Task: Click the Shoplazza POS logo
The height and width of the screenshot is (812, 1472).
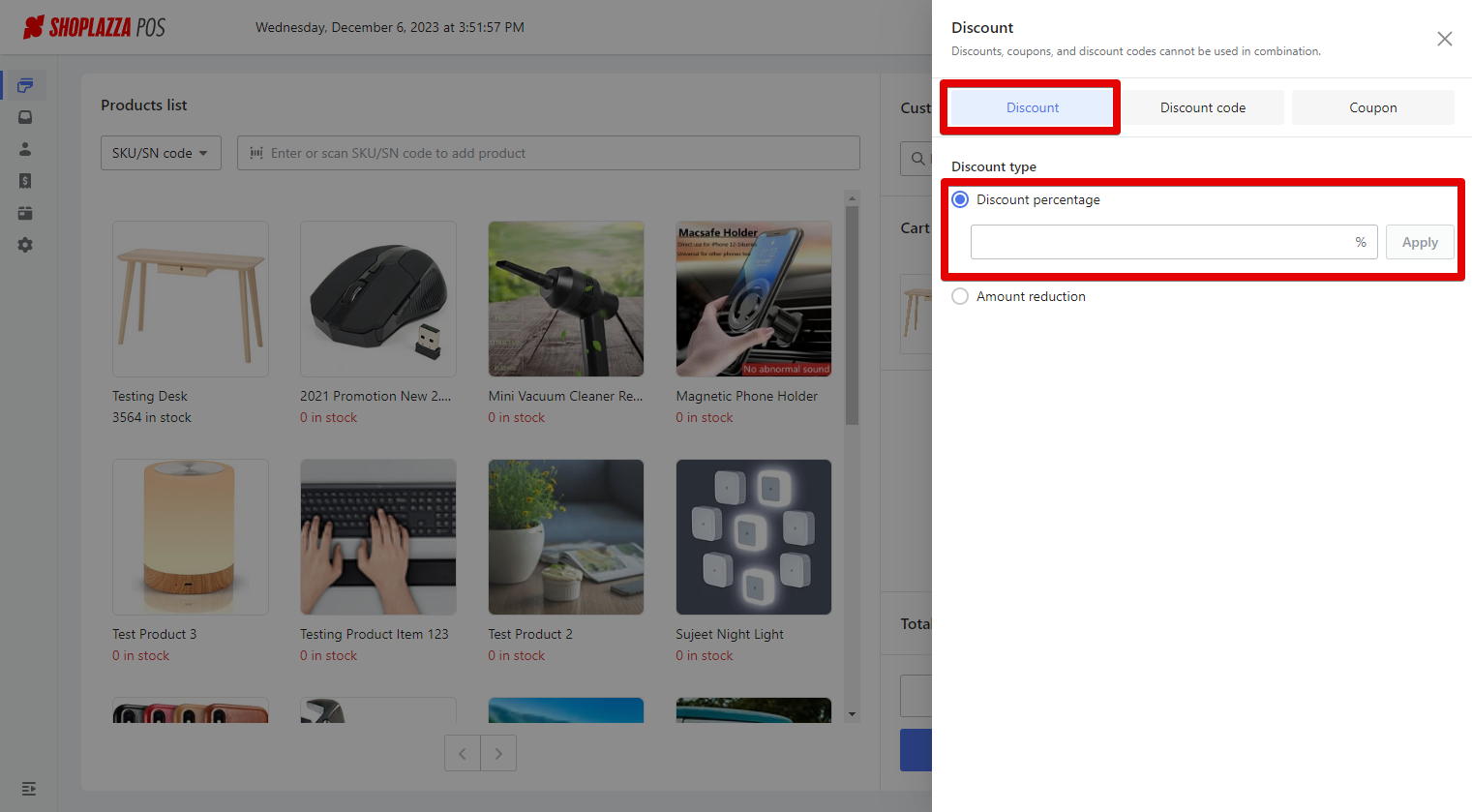Action: click(x=94, y=27)
